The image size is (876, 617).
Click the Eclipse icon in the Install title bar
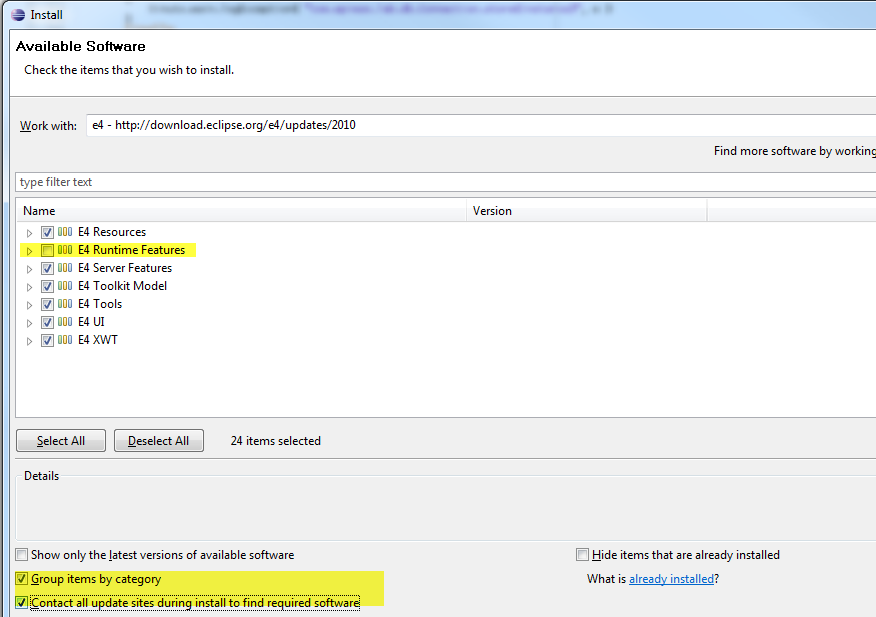(18, 15)
